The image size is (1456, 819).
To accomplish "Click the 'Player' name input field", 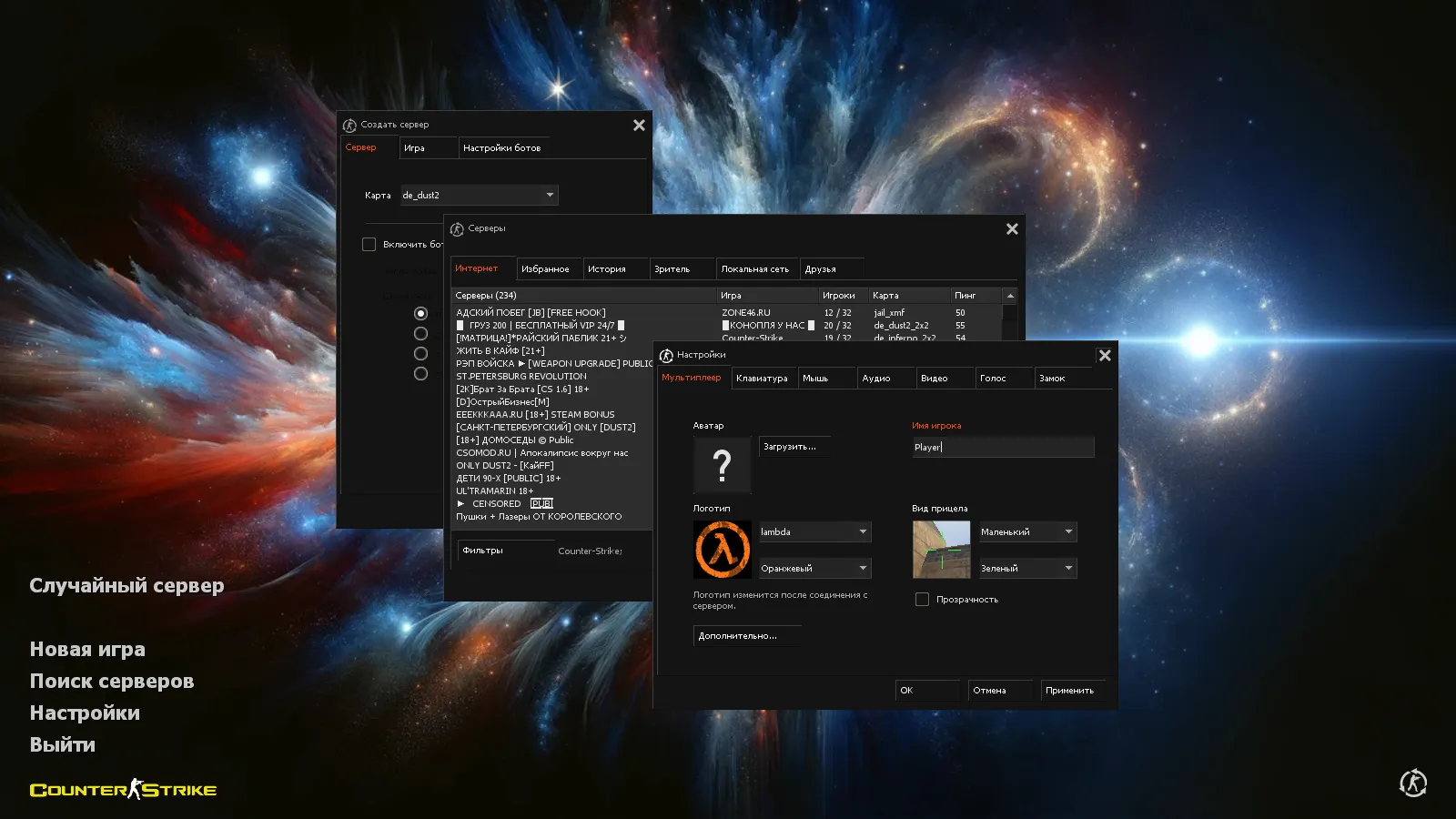I will pos(1001,447).
